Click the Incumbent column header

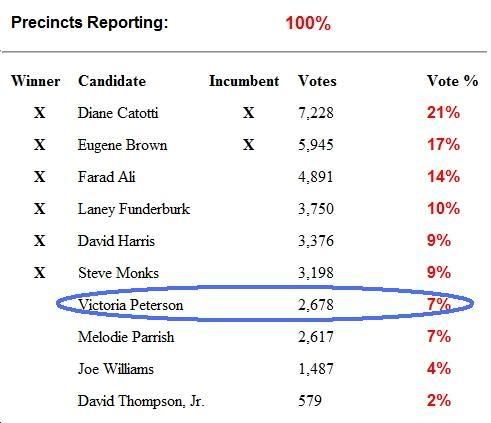coord(244,81)
